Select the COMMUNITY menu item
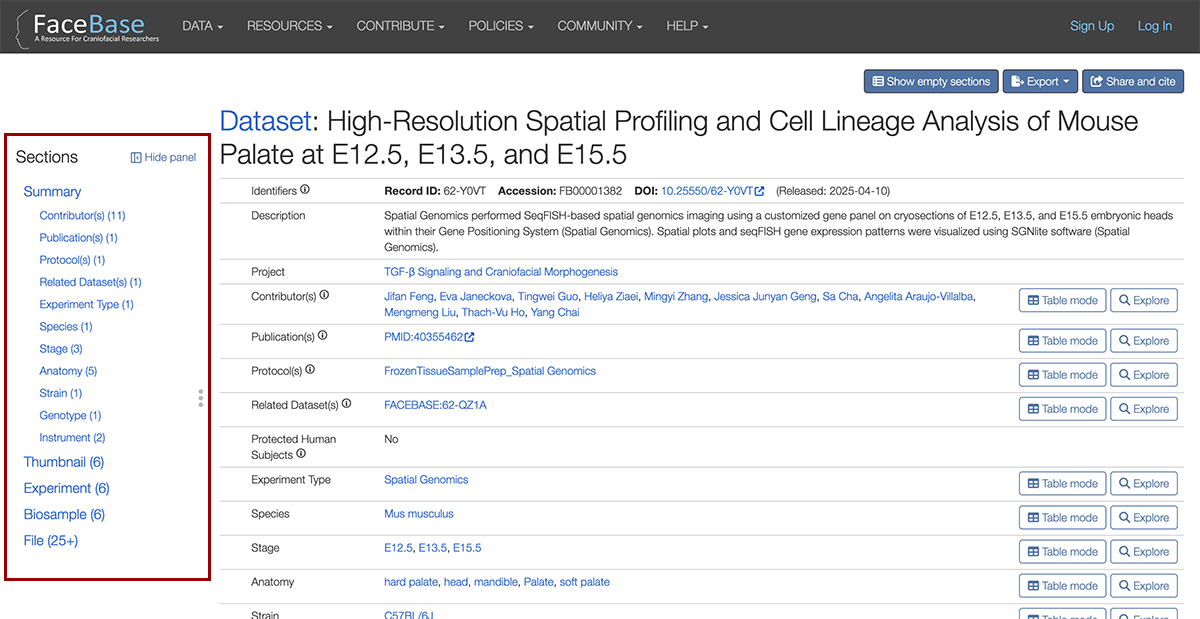 600,26
